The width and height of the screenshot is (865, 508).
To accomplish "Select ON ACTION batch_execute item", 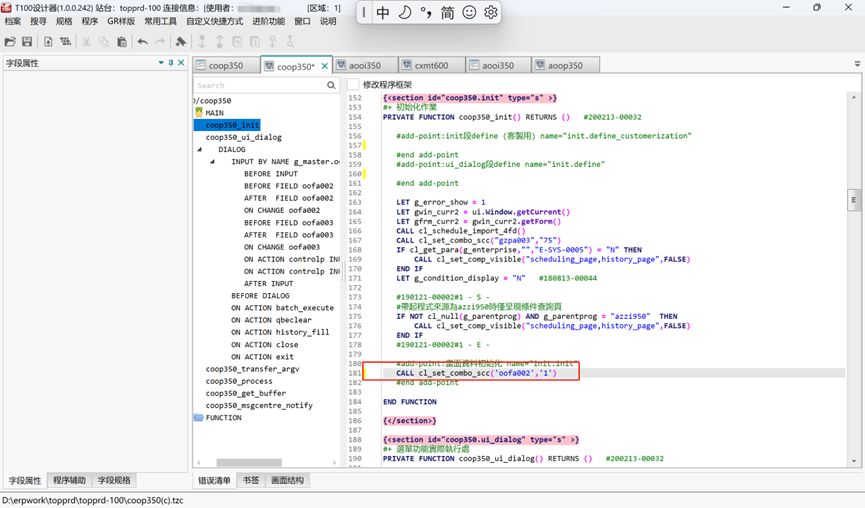I will coord(282,308).
